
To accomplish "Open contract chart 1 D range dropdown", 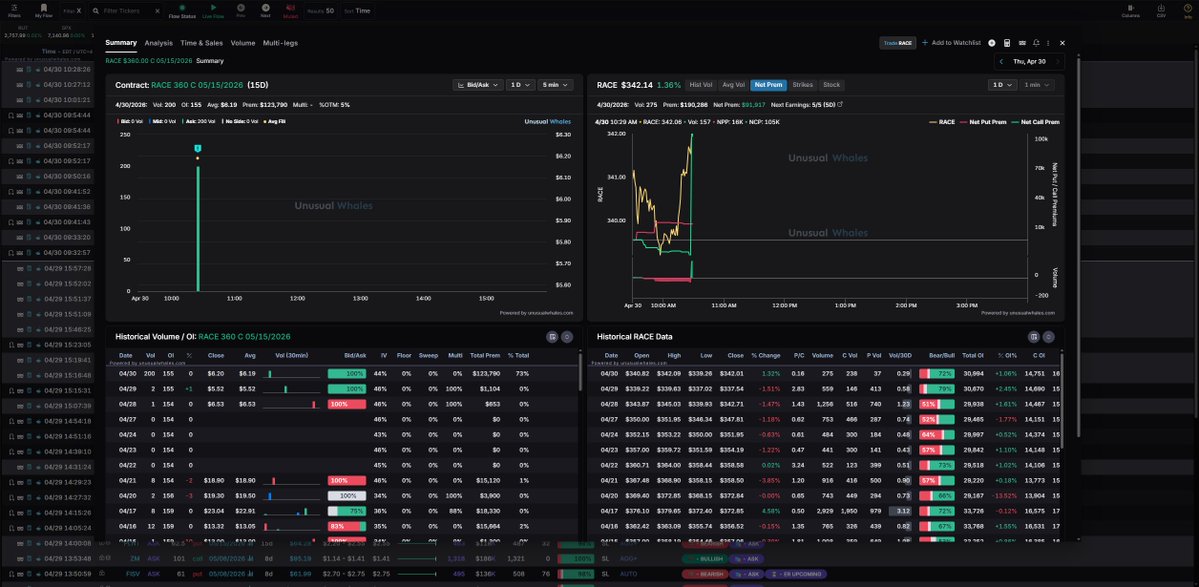I will [520, 85].
